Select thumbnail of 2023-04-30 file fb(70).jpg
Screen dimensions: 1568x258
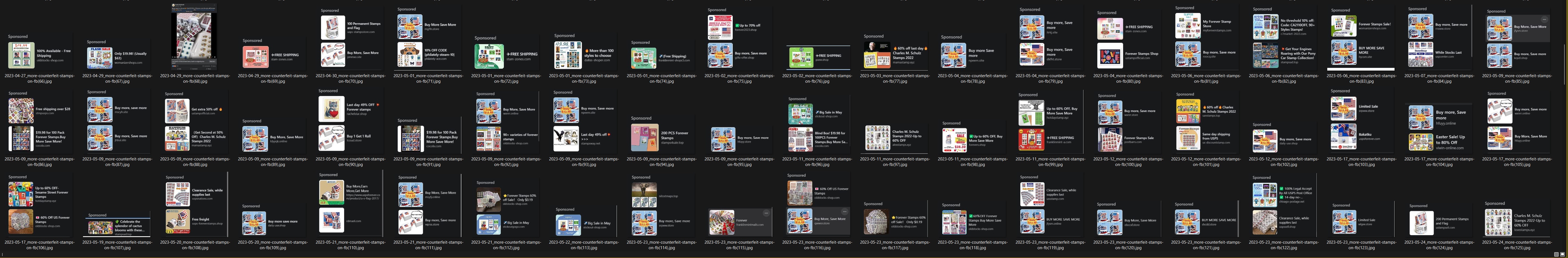350,38
